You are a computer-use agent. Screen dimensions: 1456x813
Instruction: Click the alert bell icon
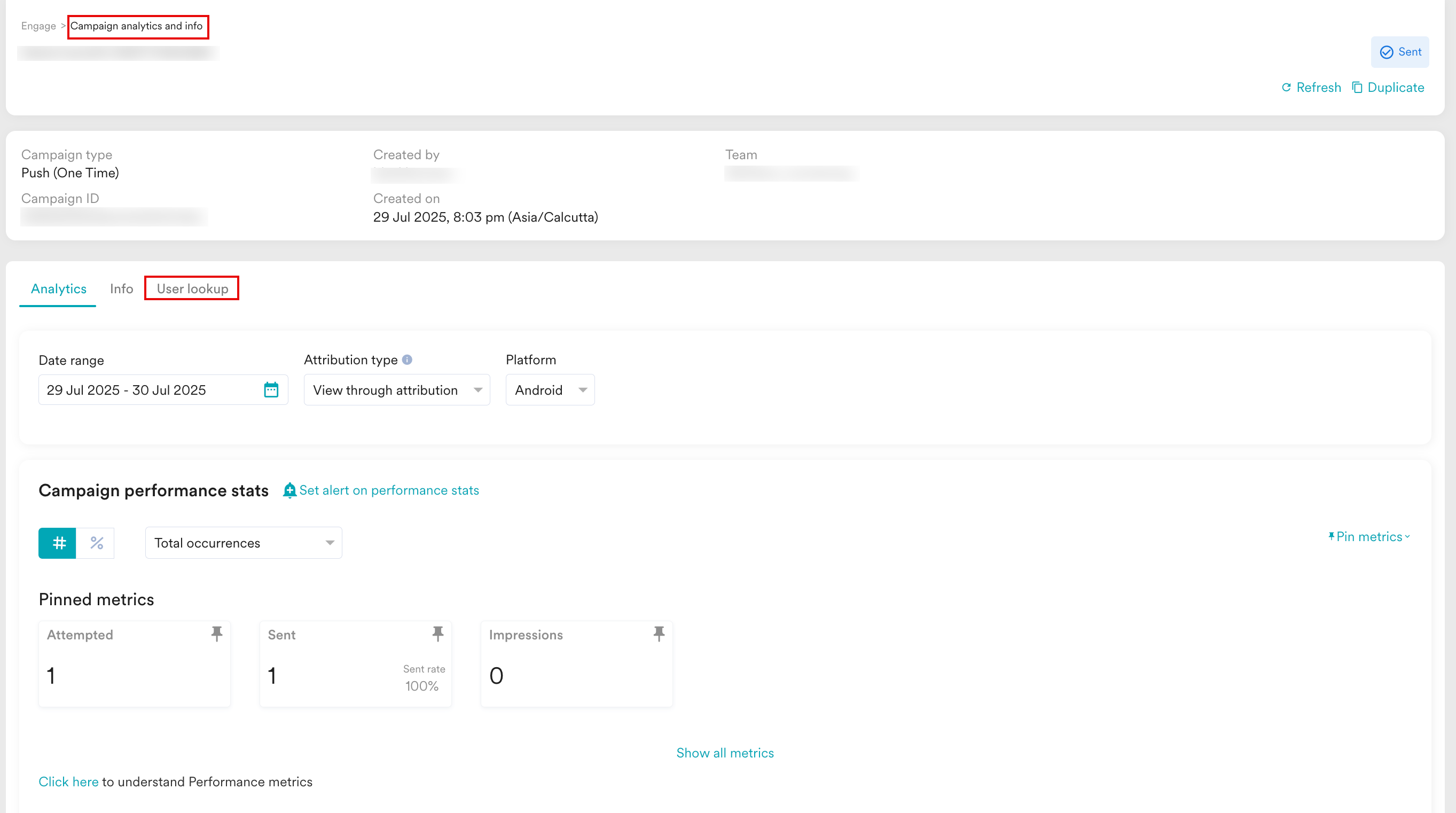289,490
